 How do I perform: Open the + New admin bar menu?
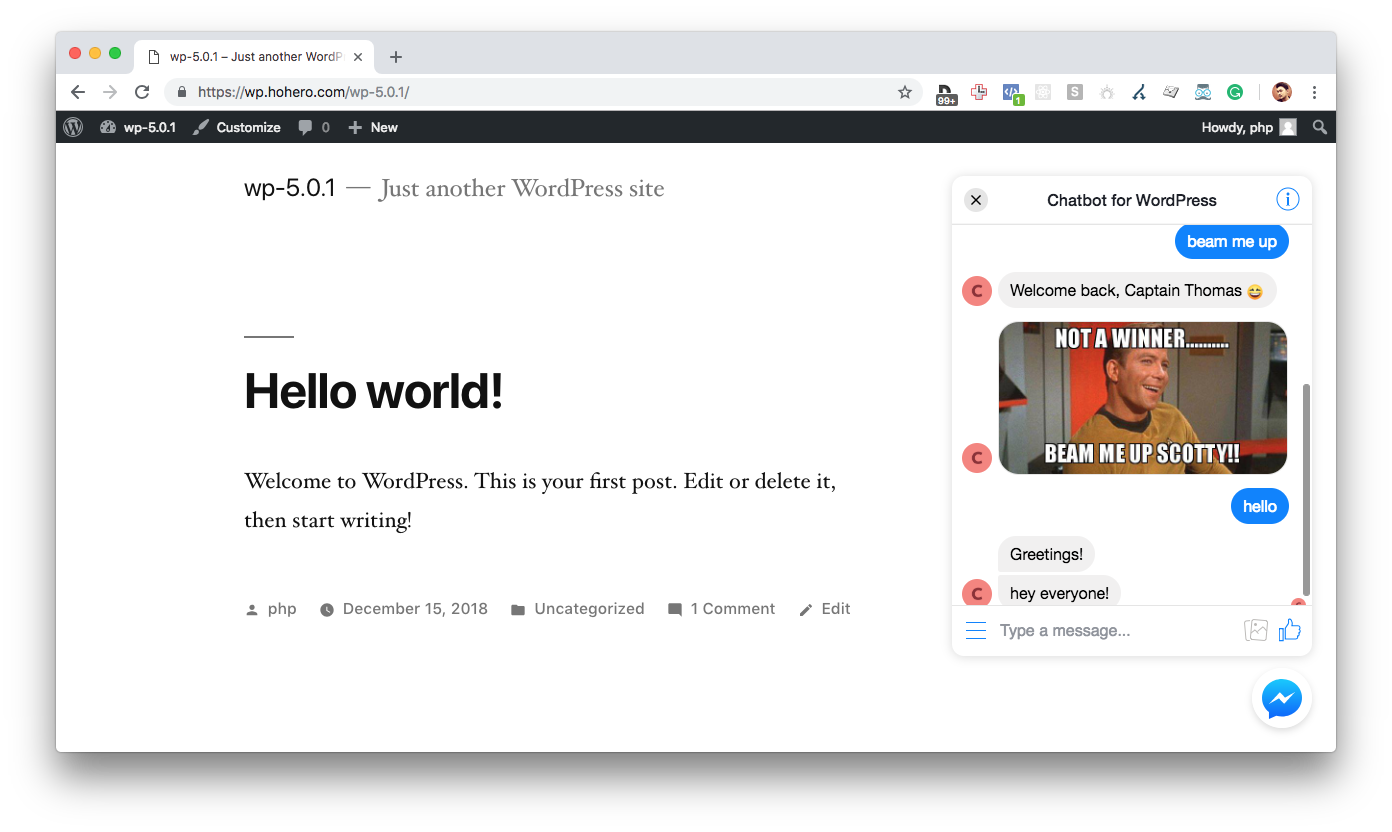(372, 127)
